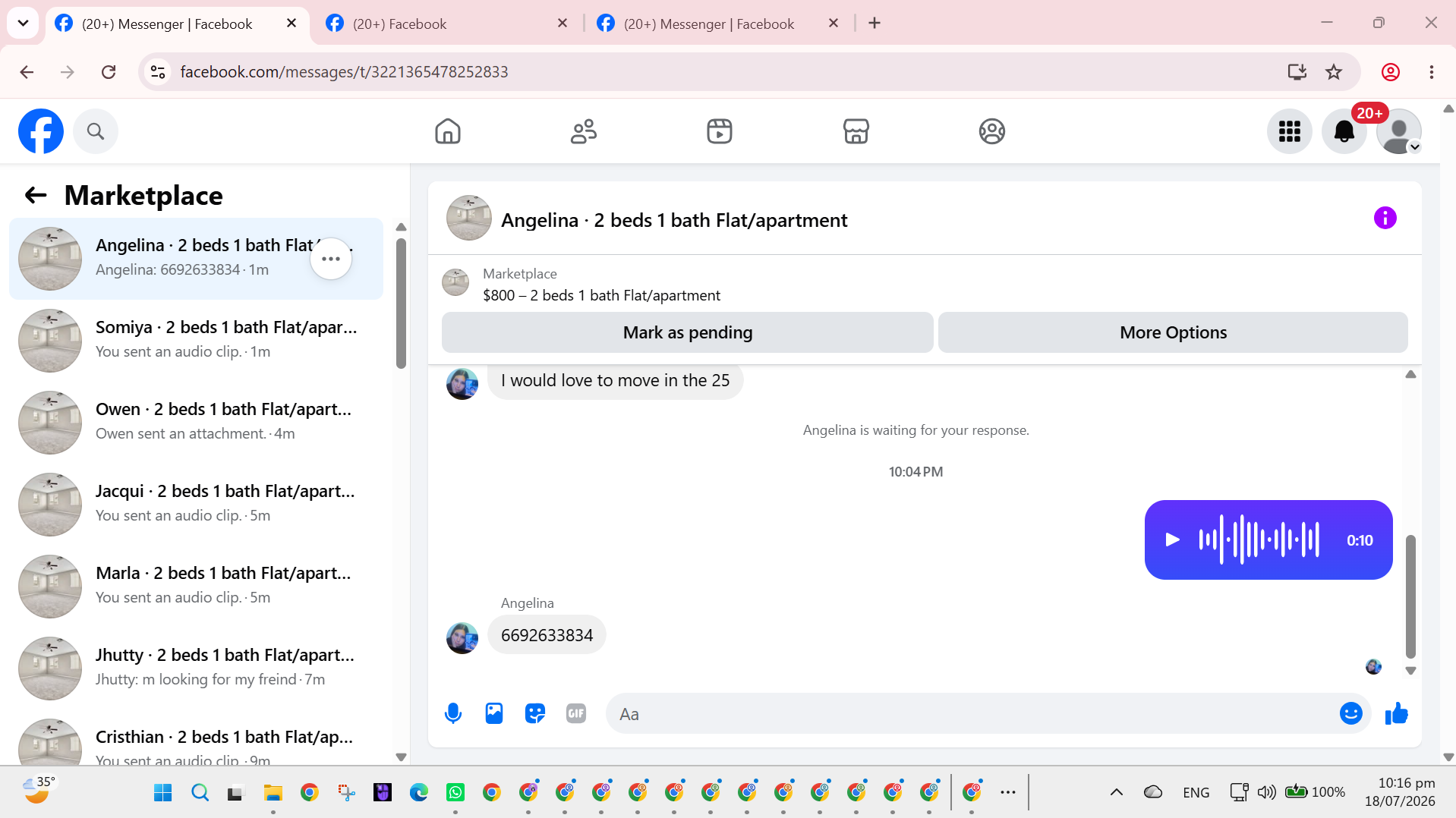The height and width of the screenshot is (818, 1456).
Task: Close the middle Facebook tab
Action: (x=563, y=24)
